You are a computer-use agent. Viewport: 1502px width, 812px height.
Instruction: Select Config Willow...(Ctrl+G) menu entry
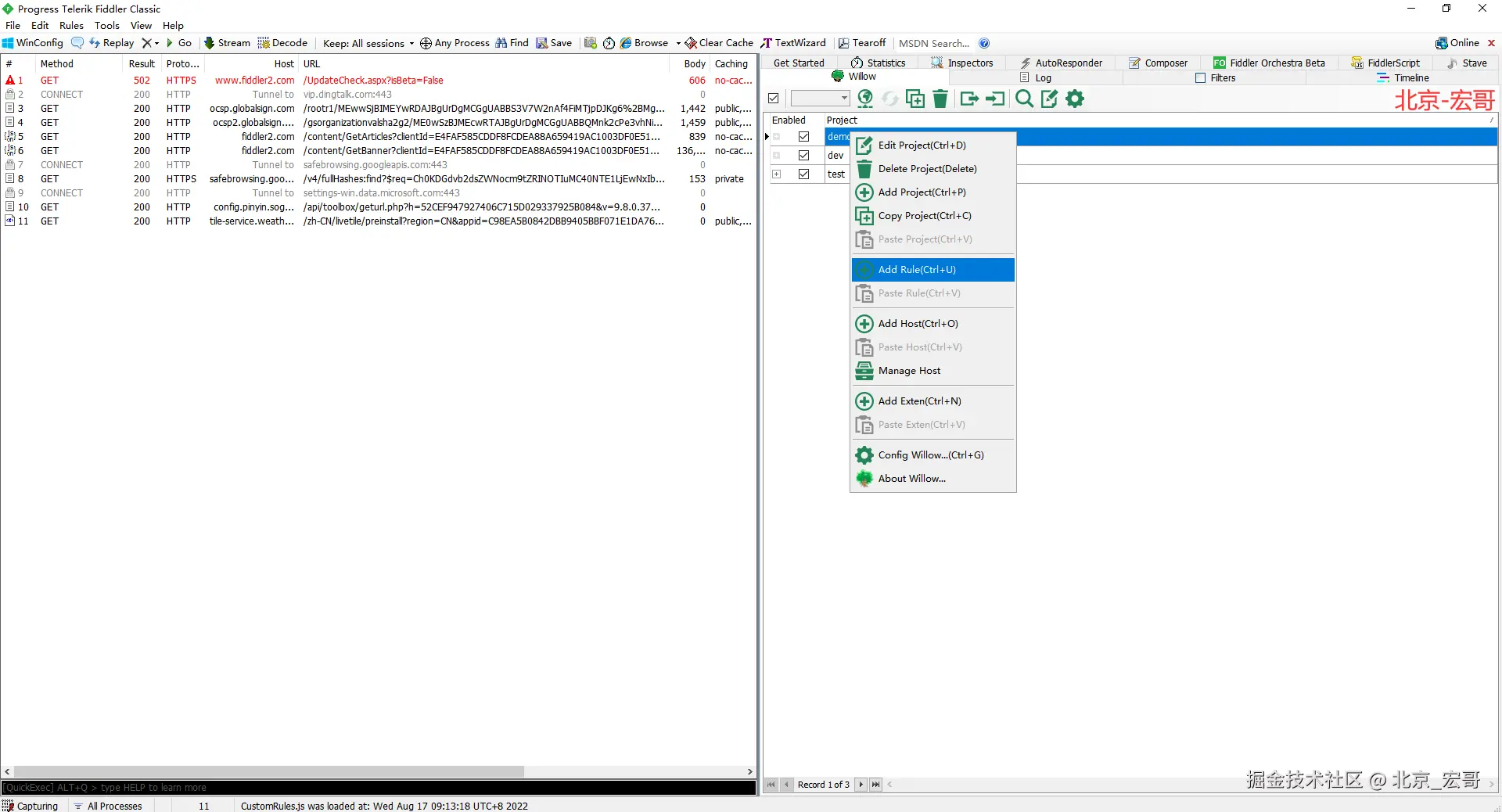932,455
